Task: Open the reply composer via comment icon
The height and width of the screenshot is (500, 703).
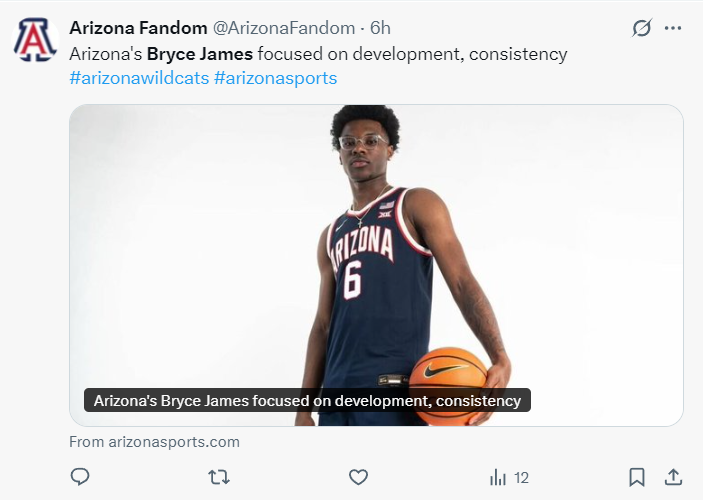Action: (x=80, y=477)
